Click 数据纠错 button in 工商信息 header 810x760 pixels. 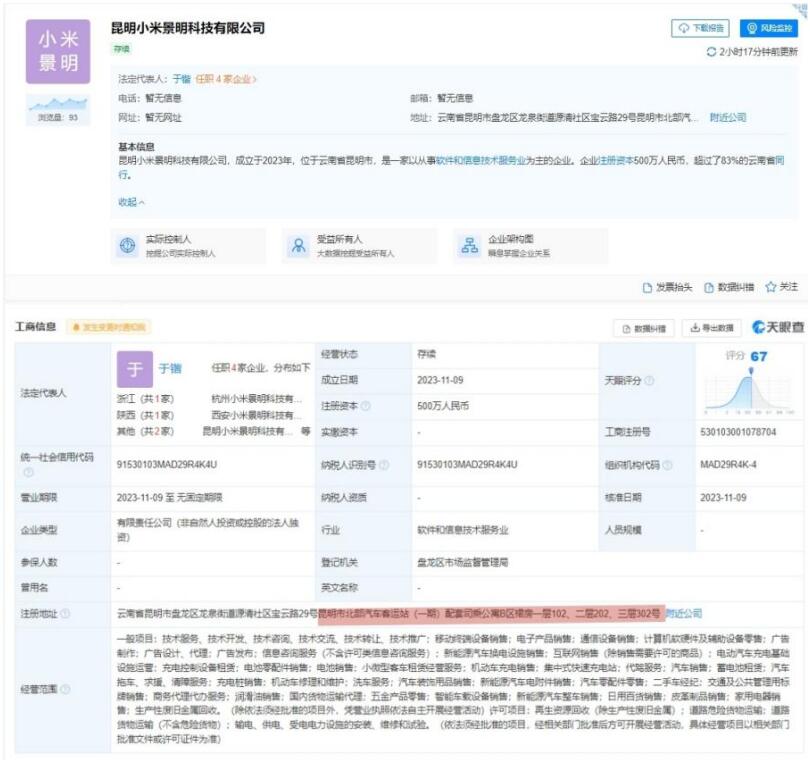point(642,327)
